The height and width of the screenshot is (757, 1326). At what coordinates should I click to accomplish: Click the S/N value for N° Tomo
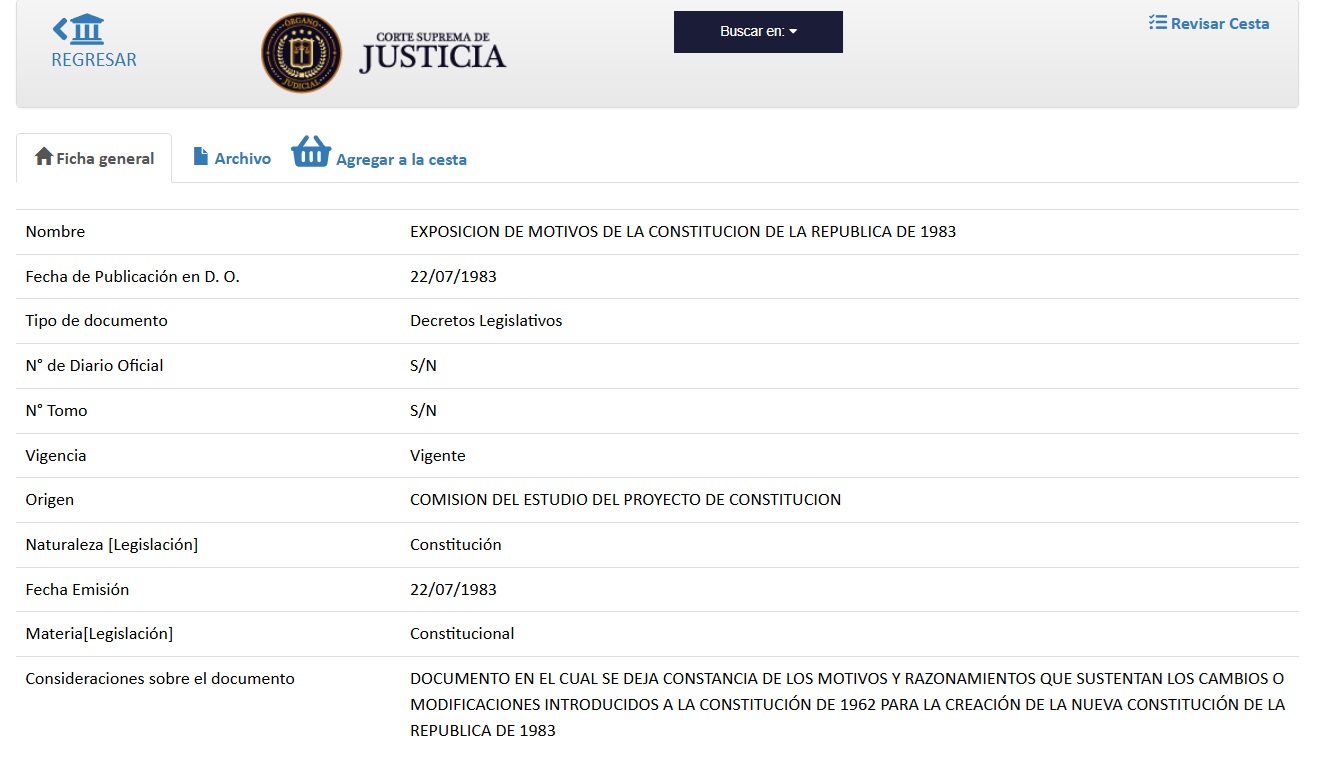(423, 410)
